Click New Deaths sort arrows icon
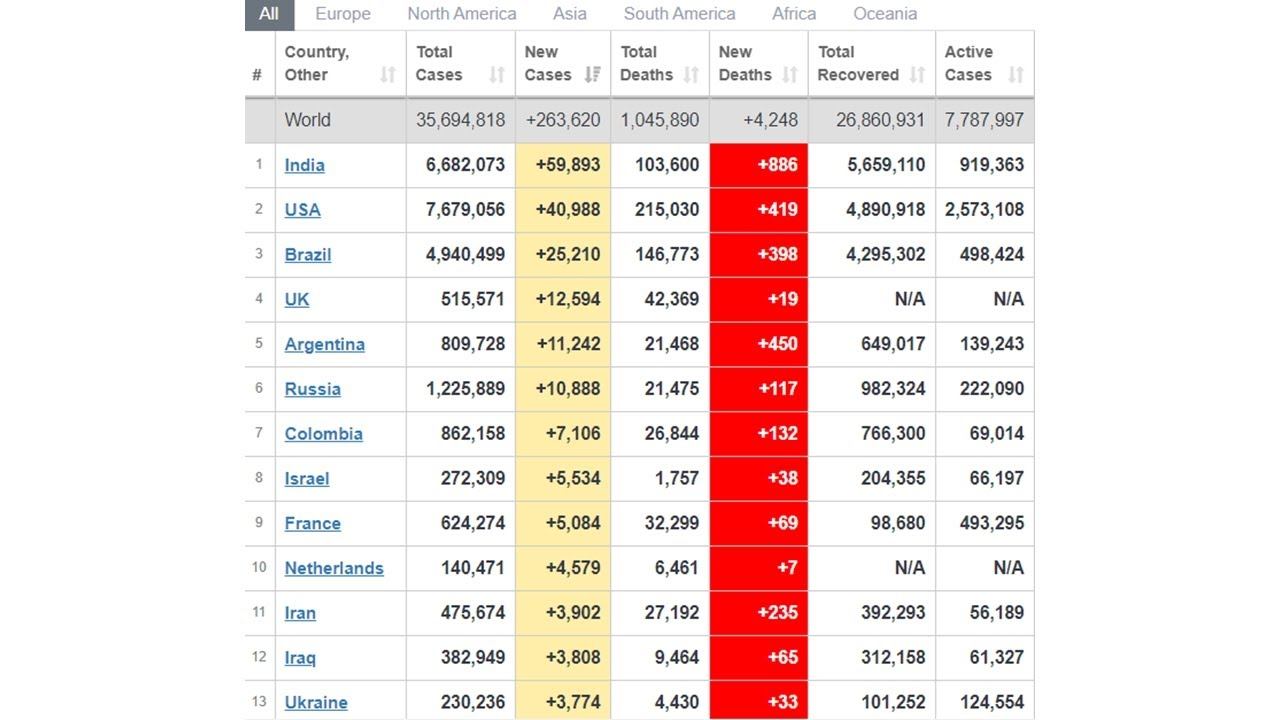This screenshot has height=720, width=1280. click(x=790, y=75)
